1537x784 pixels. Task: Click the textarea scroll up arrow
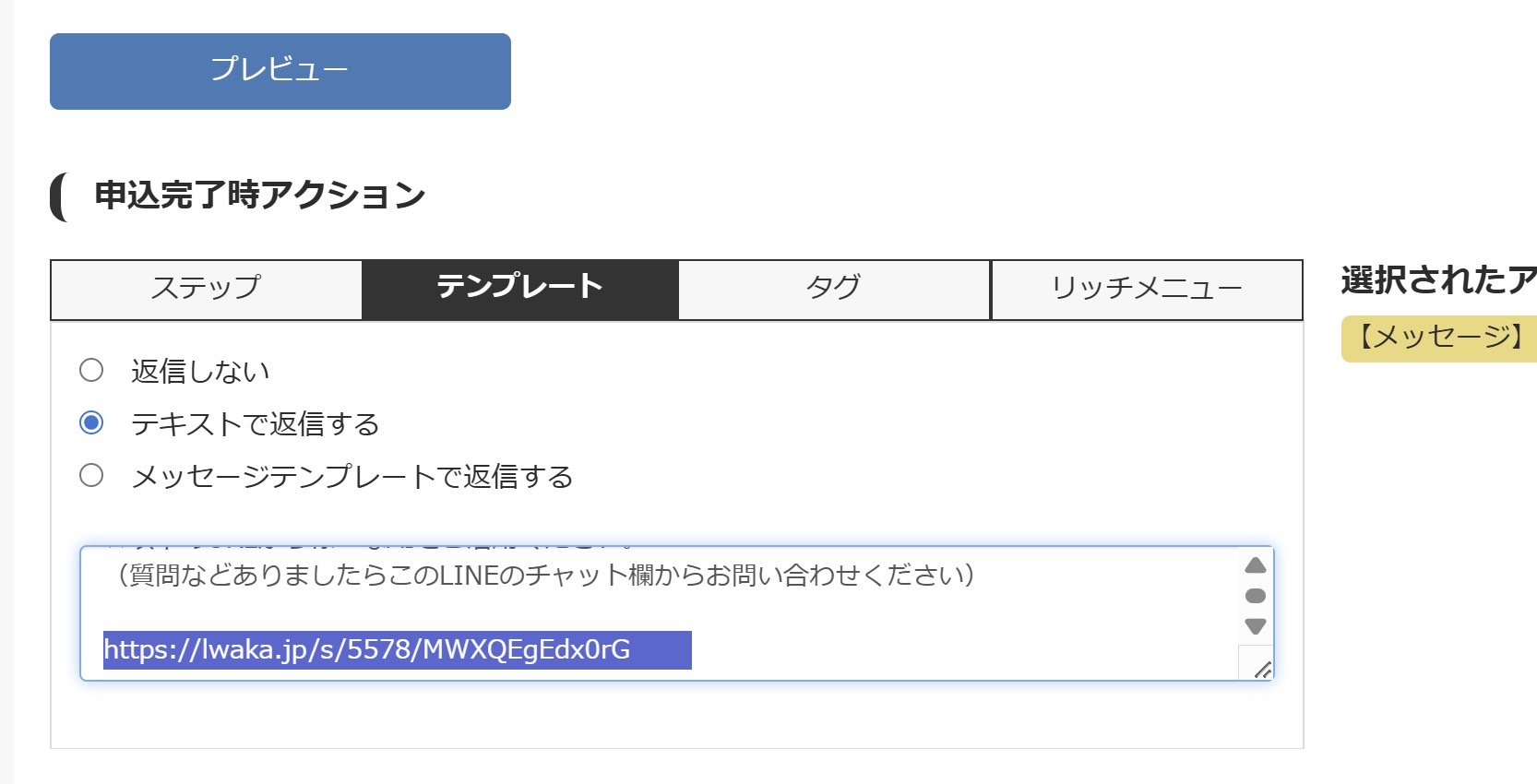[1255, 565]
